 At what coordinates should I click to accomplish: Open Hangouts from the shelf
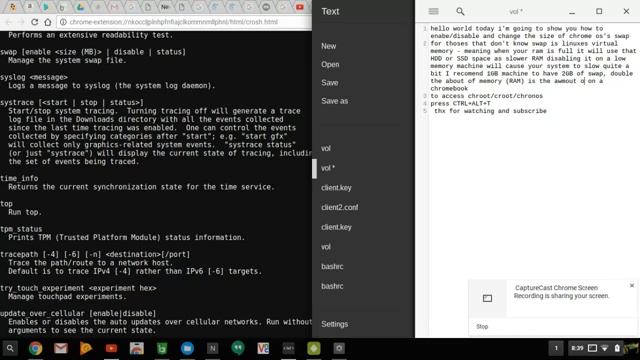click(x=238, y=348)
